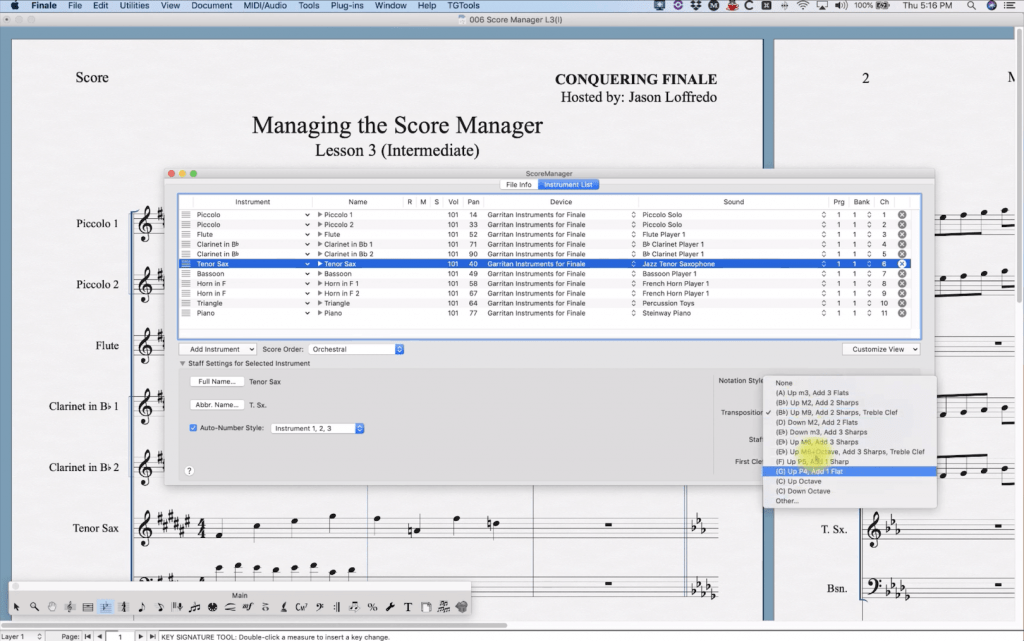Select the Tuplet tool
Viewport: 1024px width, 641px height.
(x=195, y=606)
